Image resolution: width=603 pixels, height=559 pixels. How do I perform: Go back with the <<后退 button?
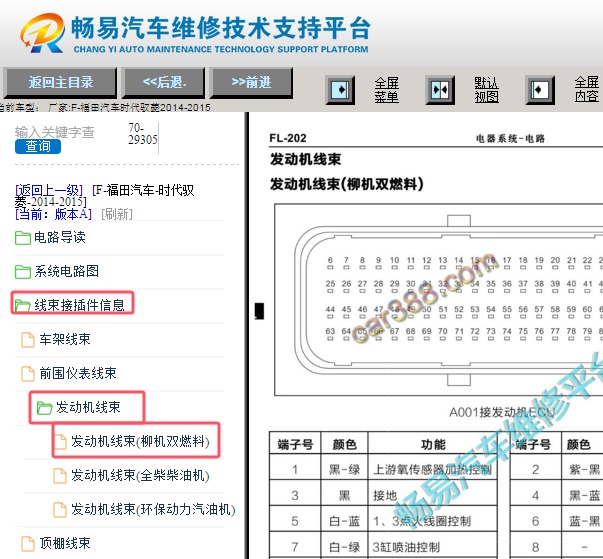(x=164, y=83)
